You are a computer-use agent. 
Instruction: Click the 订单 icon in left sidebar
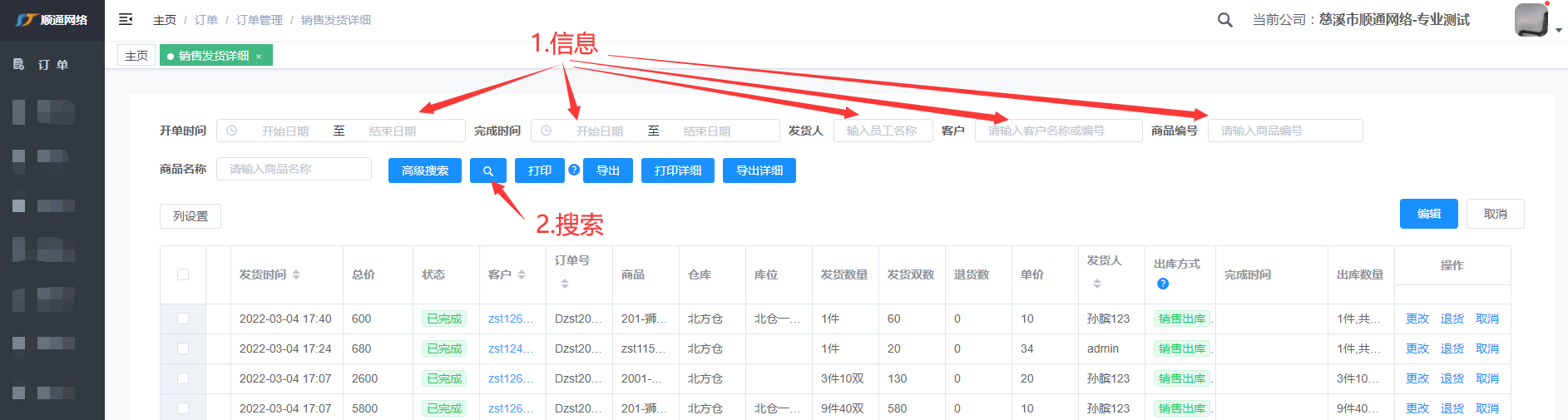coord(19,64)
